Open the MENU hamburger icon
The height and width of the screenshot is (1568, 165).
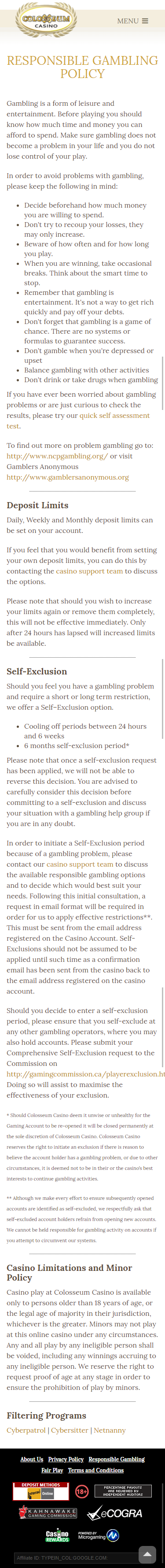click(x=132, y=21)
